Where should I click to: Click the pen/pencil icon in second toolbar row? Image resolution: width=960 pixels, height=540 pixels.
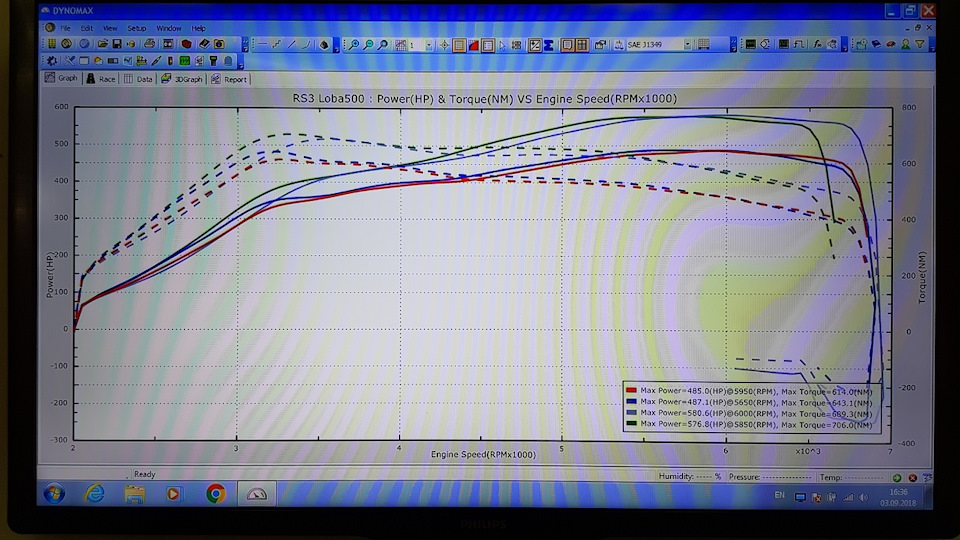point(156,61)
